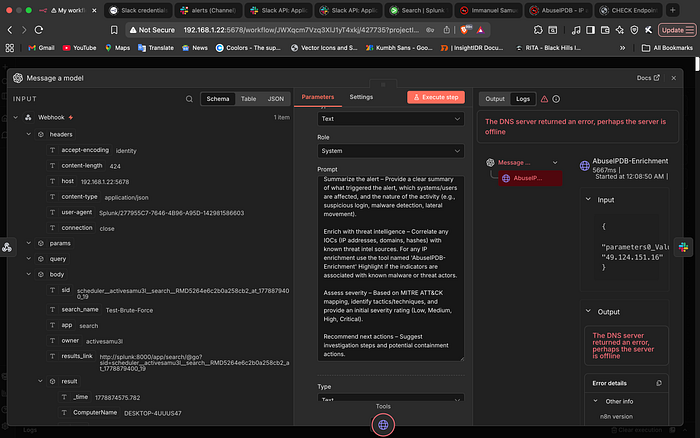This screenshot has height=438, width=700.
Task: Click the browser reload icon
Action: click(x=39, y=30)
